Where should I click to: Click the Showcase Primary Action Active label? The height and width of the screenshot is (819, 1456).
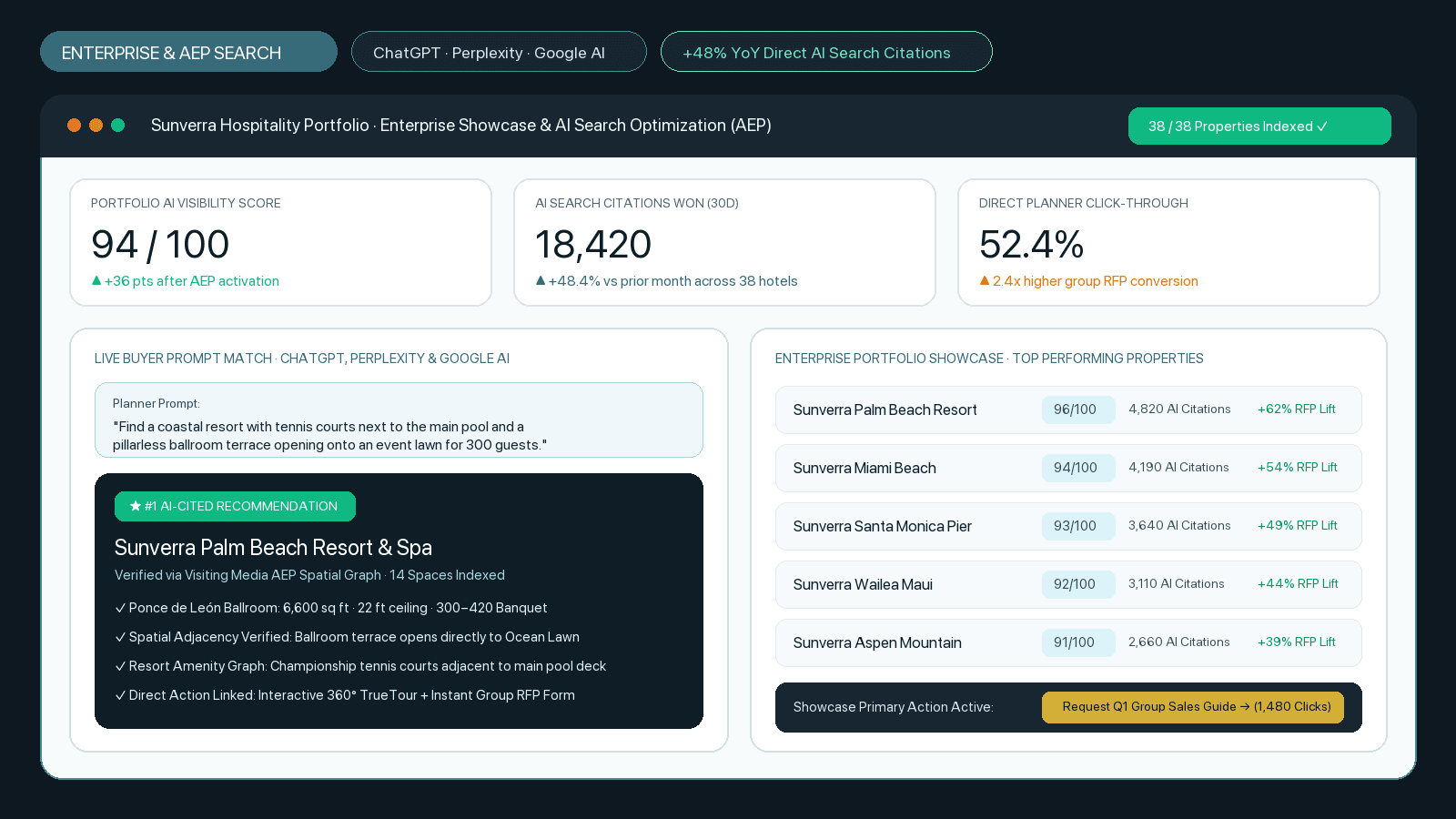893,707
